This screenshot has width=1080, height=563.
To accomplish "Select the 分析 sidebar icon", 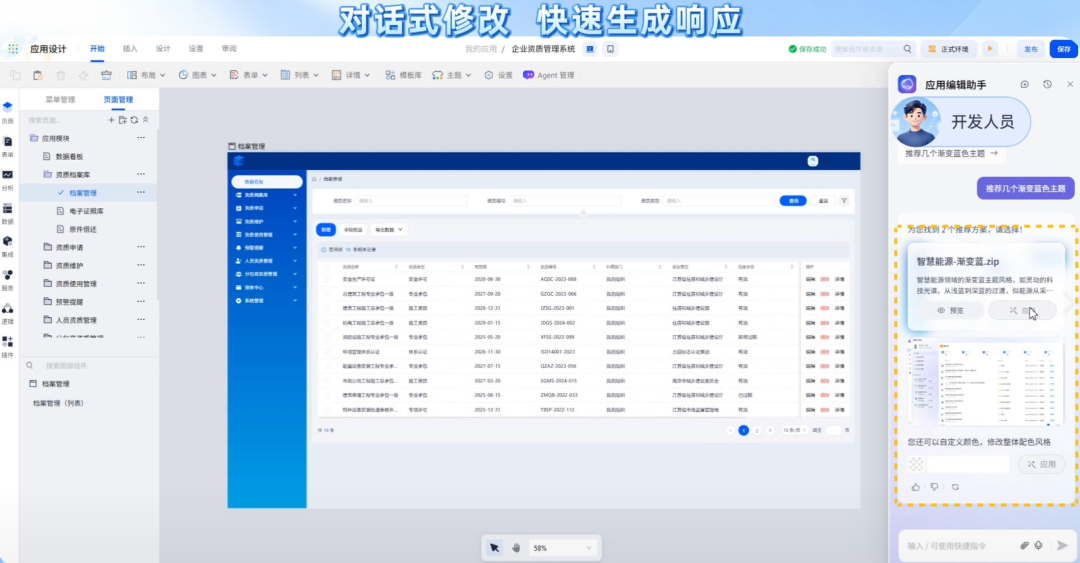I will tap(8, 180).
